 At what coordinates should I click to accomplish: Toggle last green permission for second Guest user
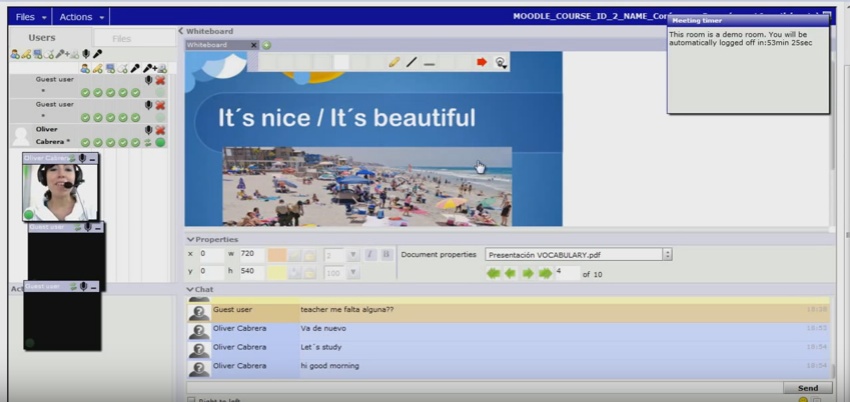135,117
